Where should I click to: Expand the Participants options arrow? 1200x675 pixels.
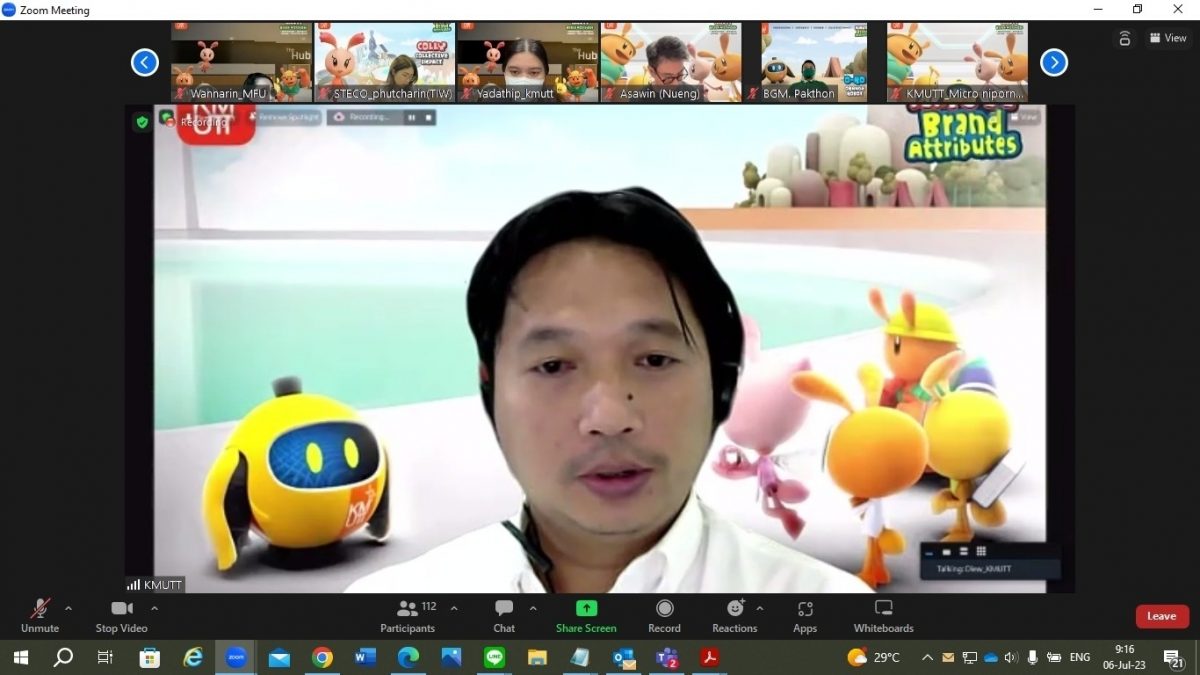(x=454, y=608)
